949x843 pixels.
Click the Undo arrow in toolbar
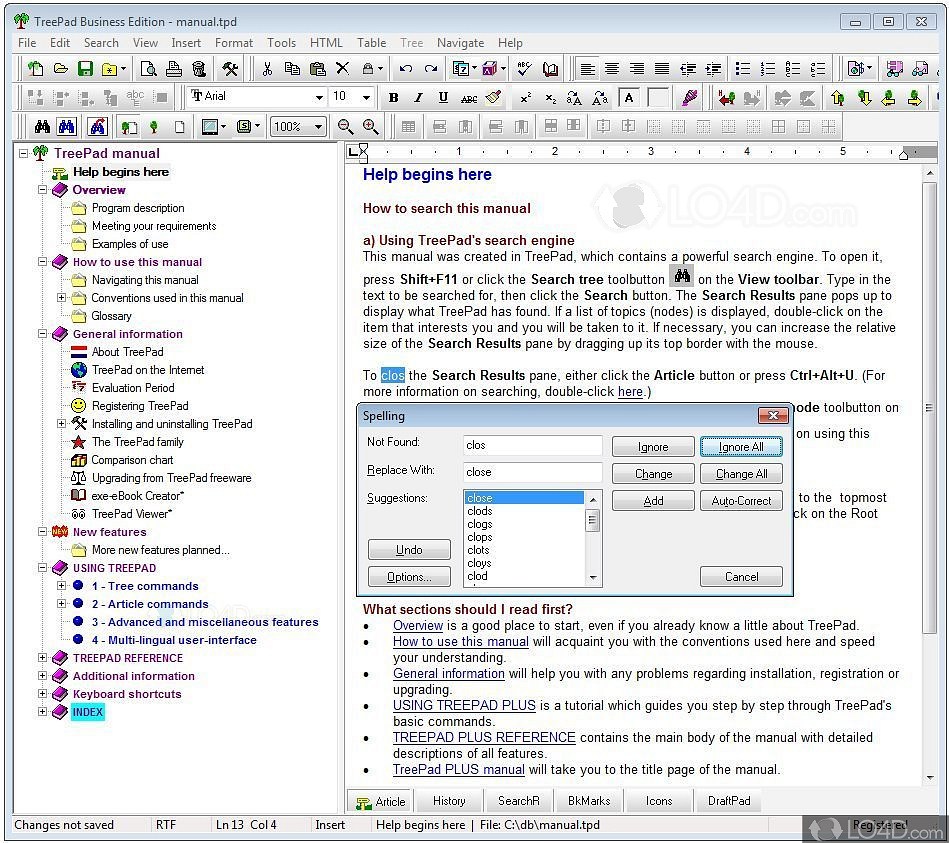(x=405, y=69)
